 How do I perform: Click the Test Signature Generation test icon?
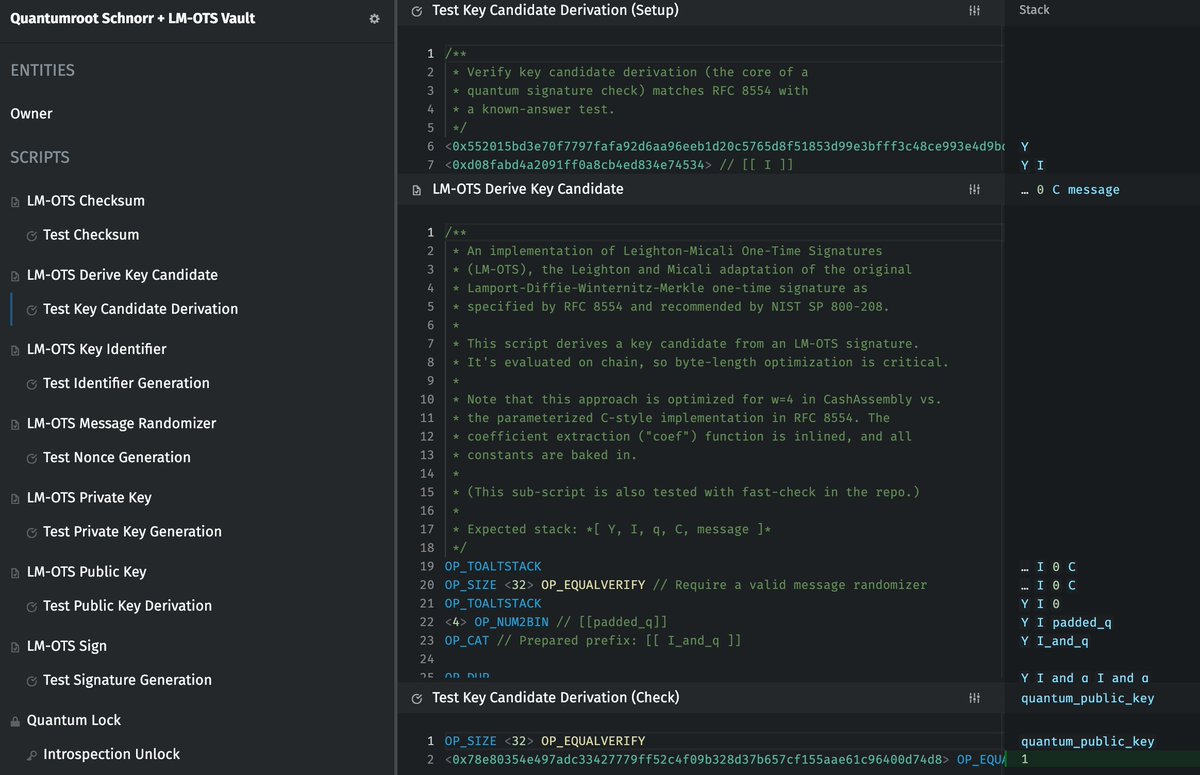pos(32,680)
